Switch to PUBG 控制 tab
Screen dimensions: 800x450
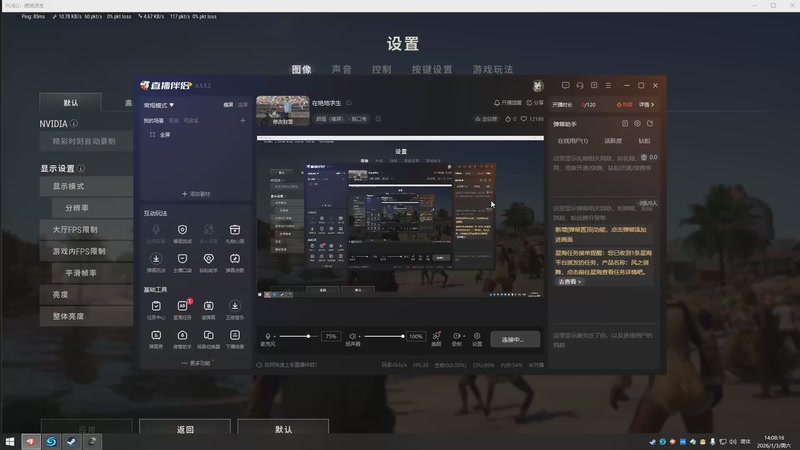point(381,69)
